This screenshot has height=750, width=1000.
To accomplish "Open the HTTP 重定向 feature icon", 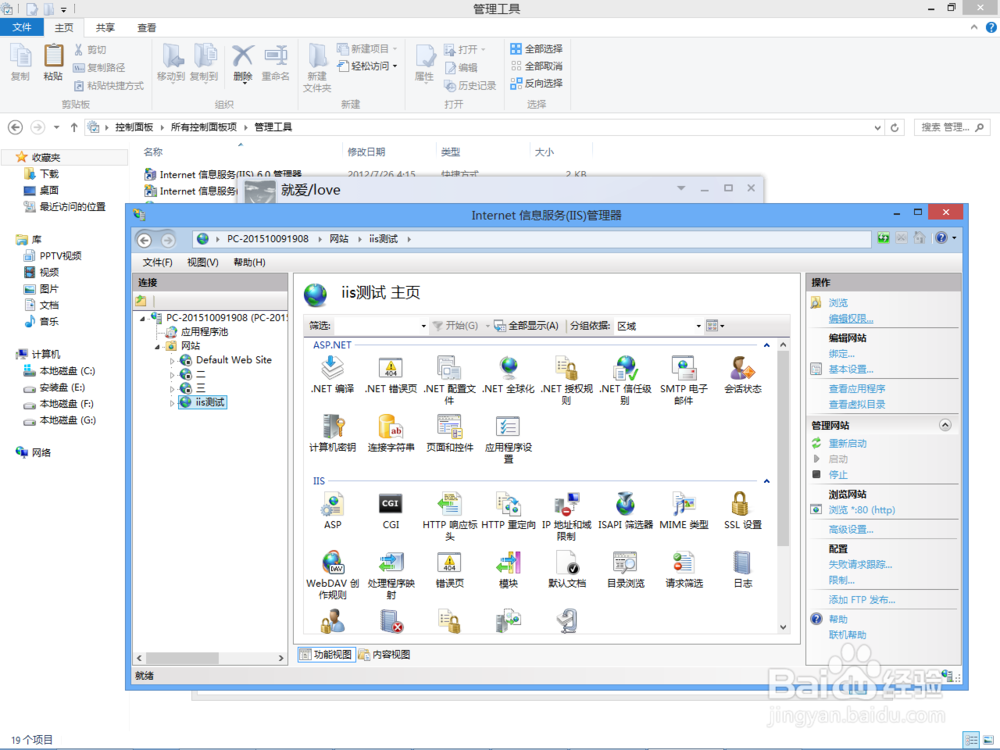I will pos(508,508).
